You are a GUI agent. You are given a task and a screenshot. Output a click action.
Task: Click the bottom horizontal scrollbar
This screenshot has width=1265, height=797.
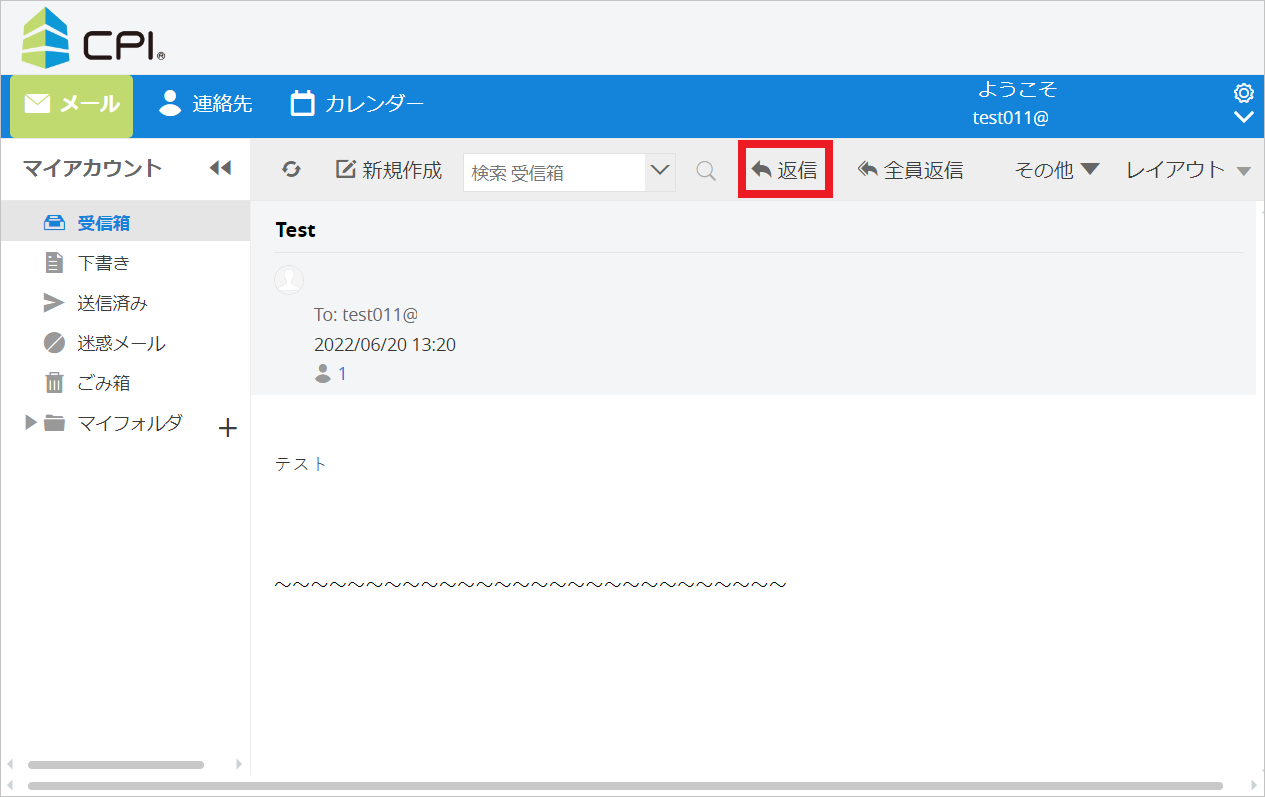625,786
